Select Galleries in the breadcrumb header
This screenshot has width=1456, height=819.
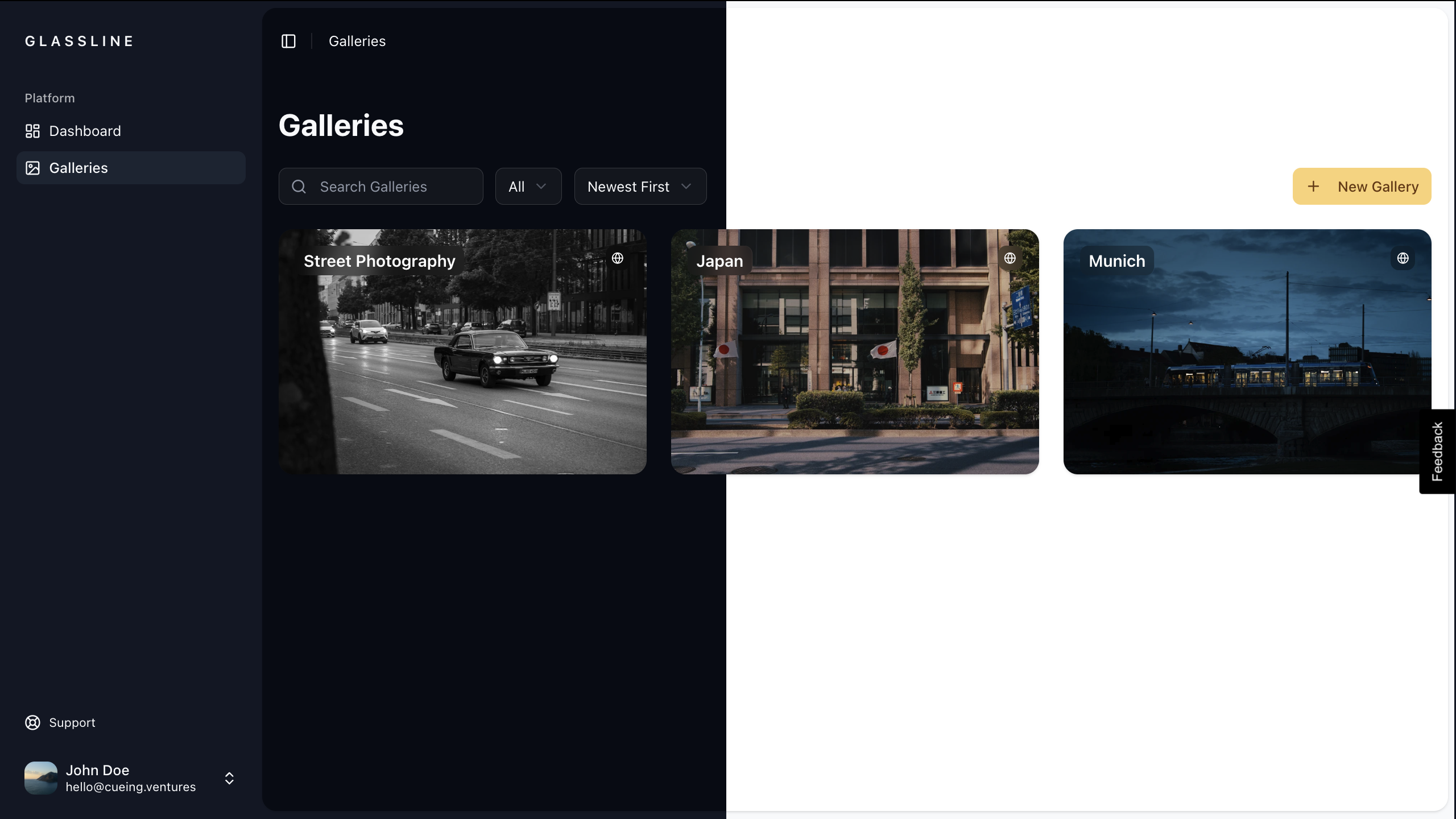coord(357,41)
